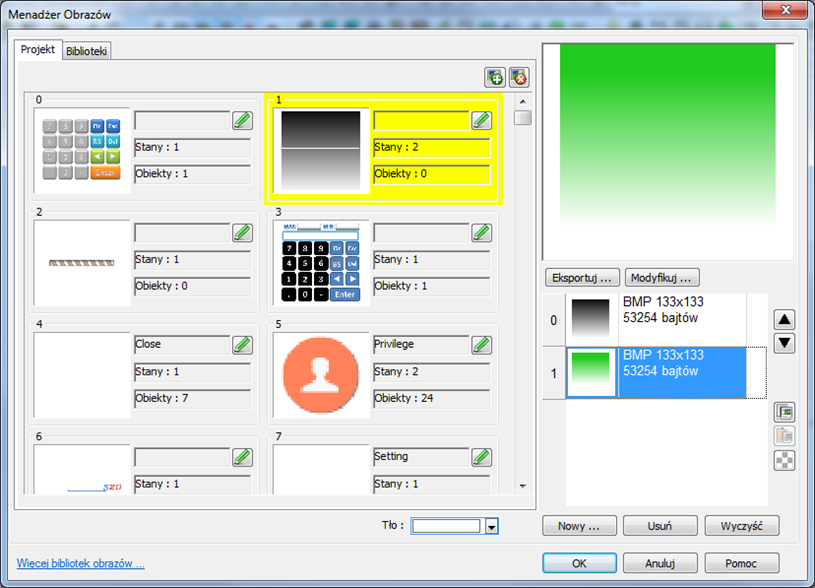The width and height of the screenshot is (815, 588).
Task: Click the copy state icon below the arrows
Action: (784, 412)
